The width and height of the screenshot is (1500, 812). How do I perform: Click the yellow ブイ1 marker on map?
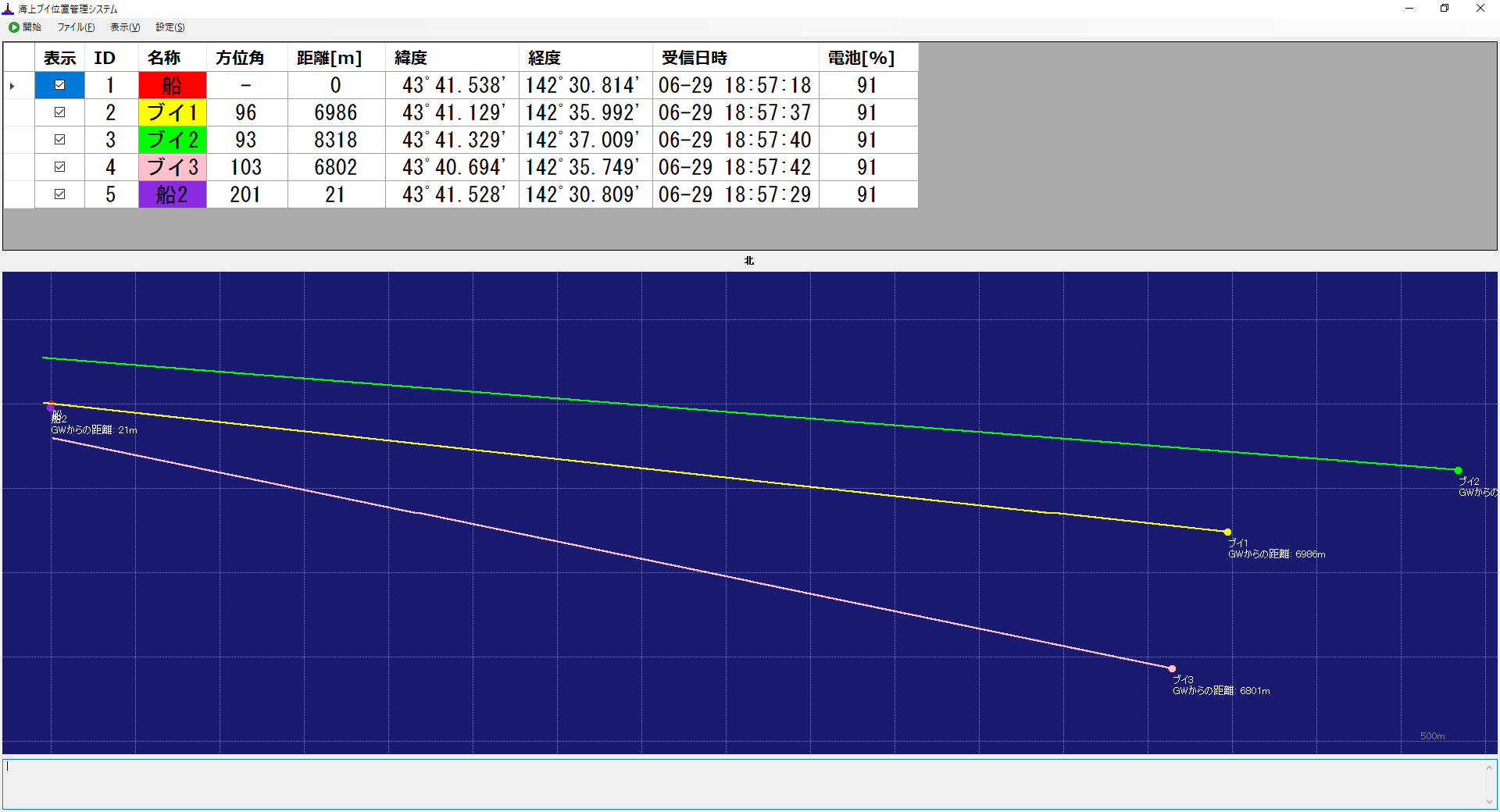(1227, 532)
